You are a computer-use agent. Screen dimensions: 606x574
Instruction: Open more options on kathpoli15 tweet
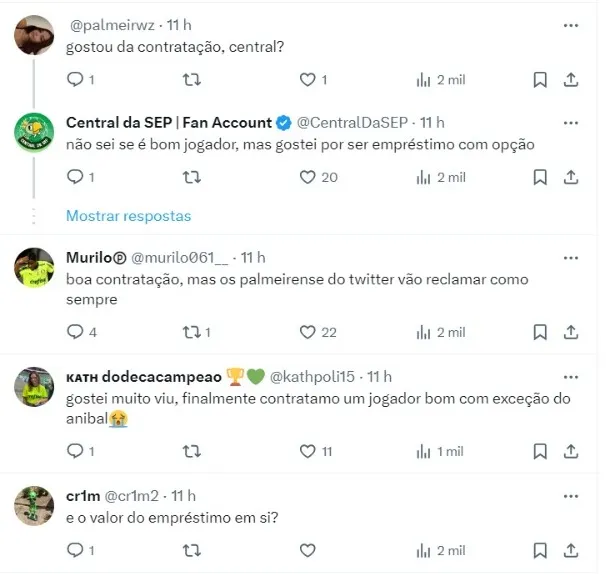tap(571, 377)
